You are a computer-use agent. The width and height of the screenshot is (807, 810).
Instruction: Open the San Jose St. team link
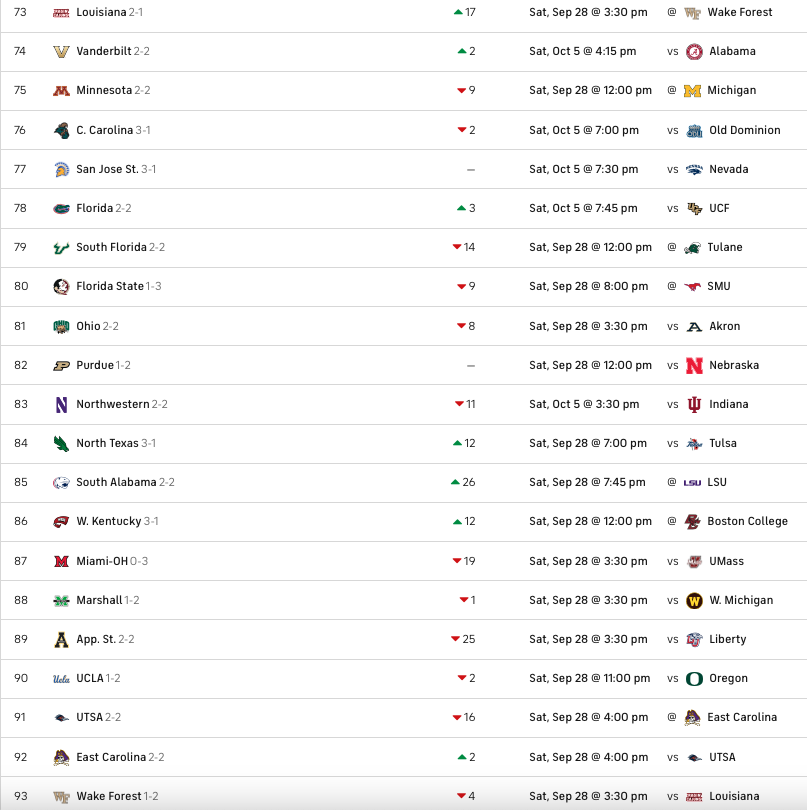(107, 170)
